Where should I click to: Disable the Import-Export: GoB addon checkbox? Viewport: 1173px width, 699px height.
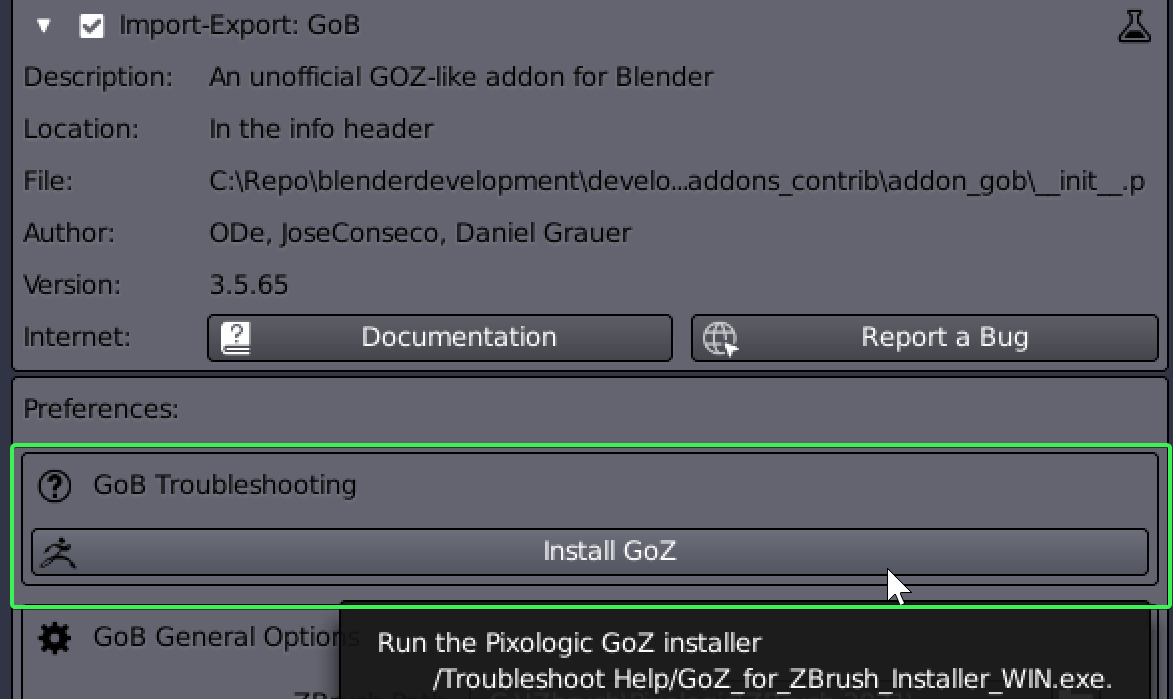point(91,25)
